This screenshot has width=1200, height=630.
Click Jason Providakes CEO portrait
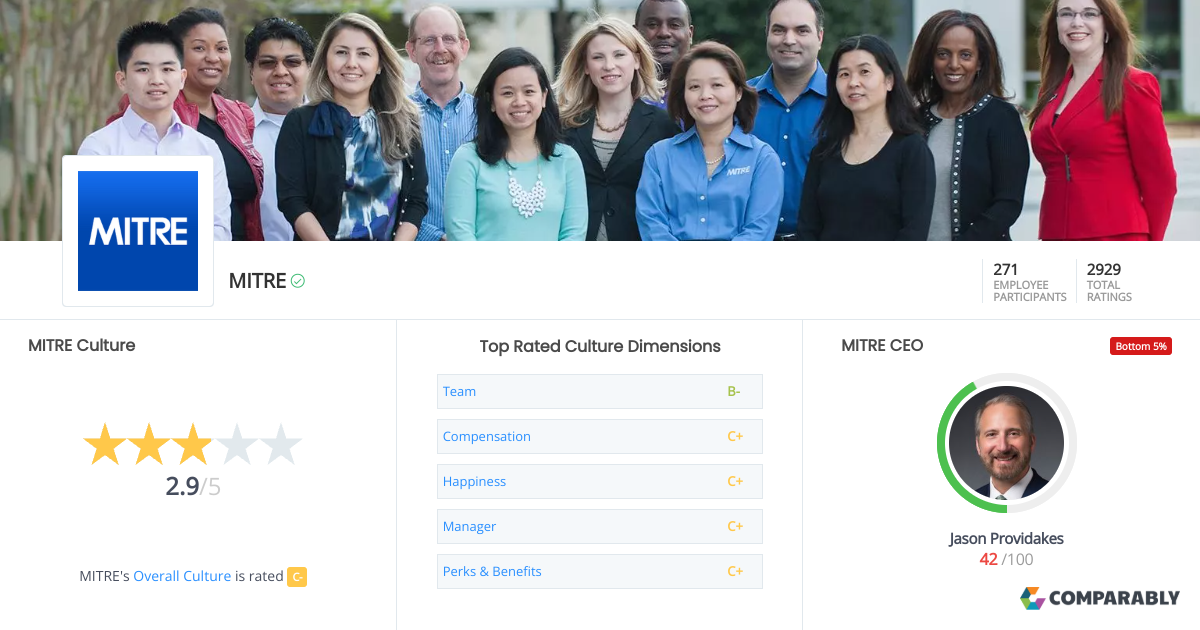(x=1006, y=443)
